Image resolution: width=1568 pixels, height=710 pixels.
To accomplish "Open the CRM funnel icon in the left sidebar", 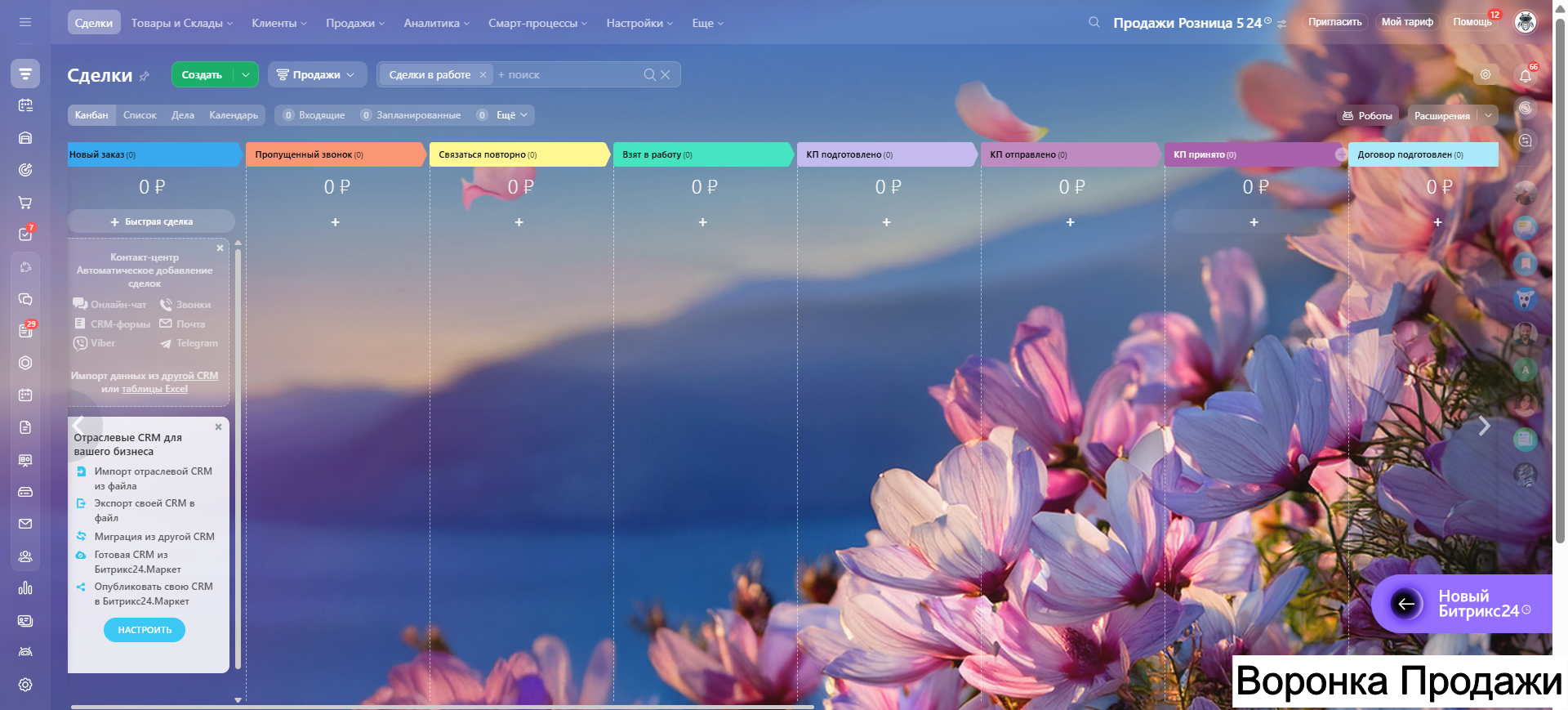I will [x=25, y=74].
